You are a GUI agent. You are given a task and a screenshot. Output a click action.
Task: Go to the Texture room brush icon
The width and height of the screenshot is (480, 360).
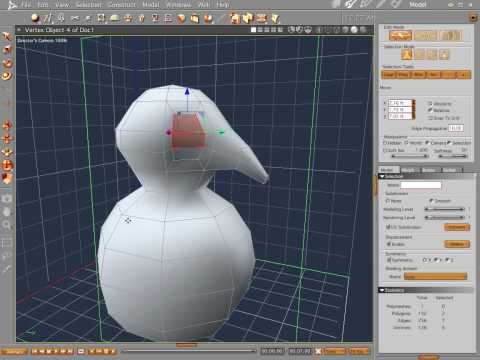tap(381, 4)
